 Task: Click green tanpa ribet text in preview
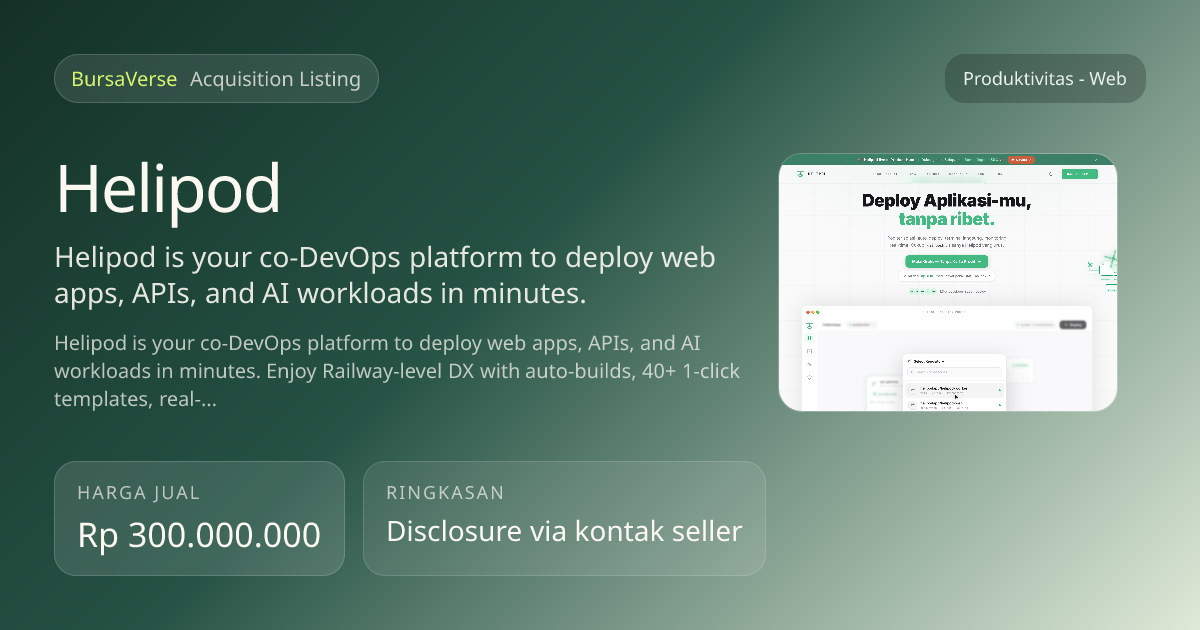pyautogui.click(x=946, y=219)
